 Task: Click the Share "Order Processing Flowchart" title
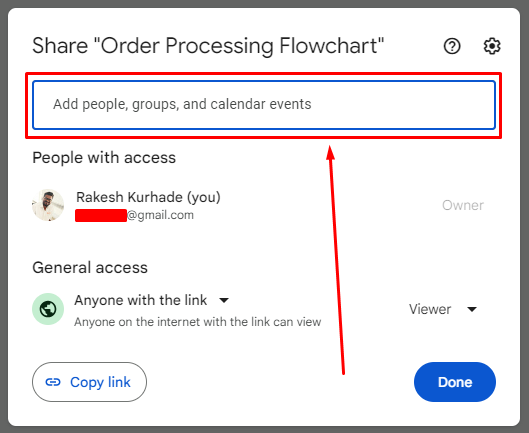(x=208, y=46)
